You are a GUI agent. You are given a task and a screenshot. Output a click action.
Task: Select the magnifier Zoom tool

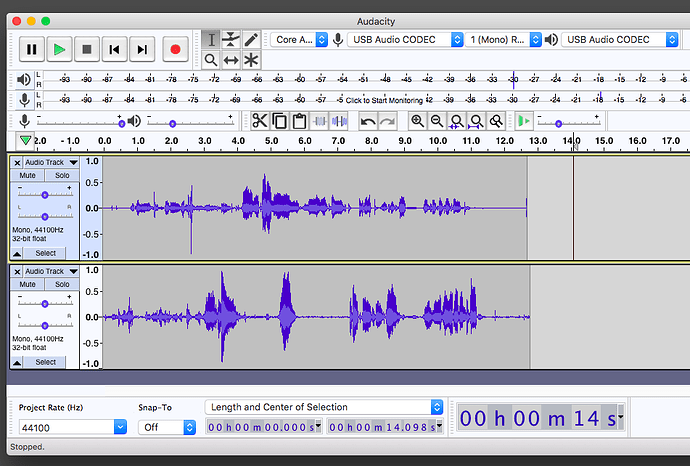point(211,60)
